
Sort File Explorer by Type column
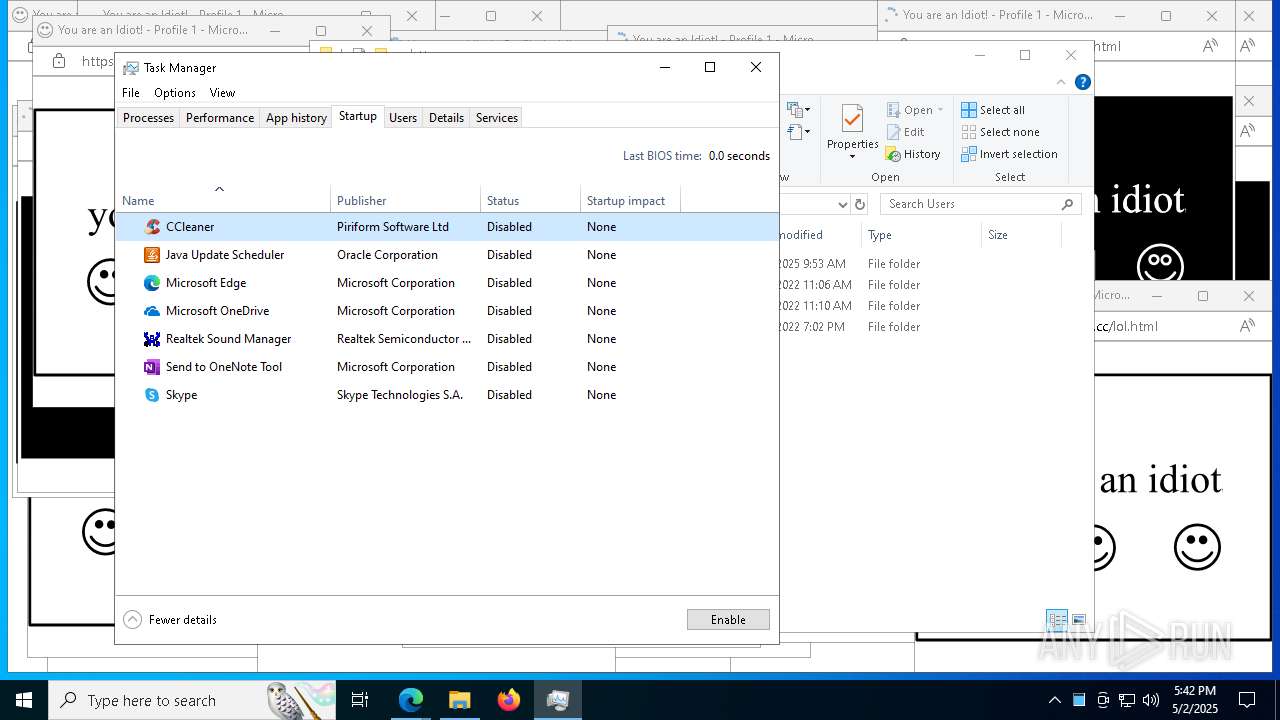[921, 235]
